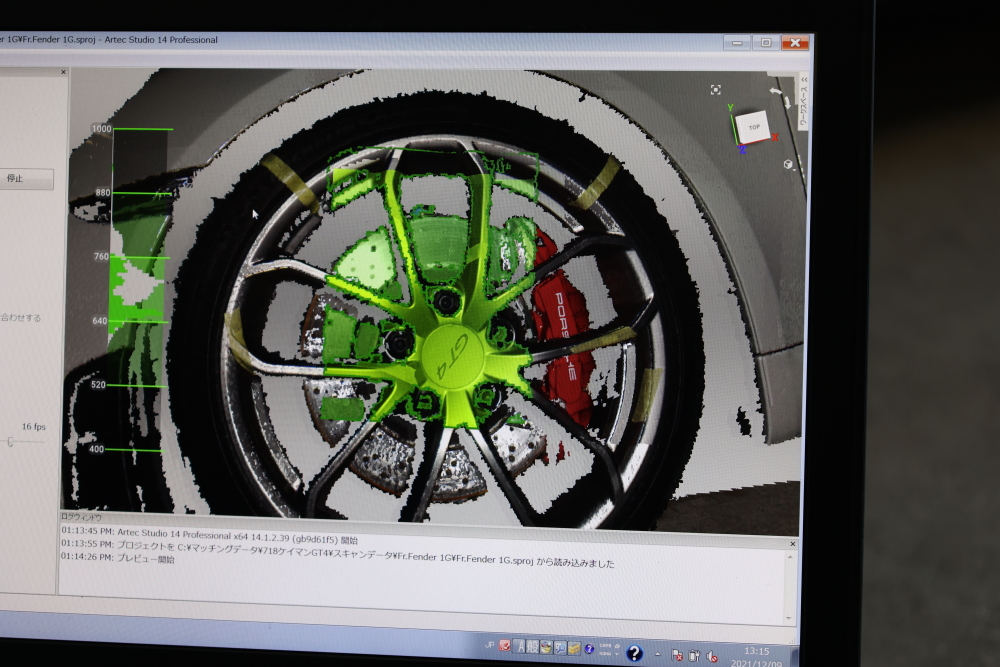Click log window scroll down arrow

[x=789, y=617]
